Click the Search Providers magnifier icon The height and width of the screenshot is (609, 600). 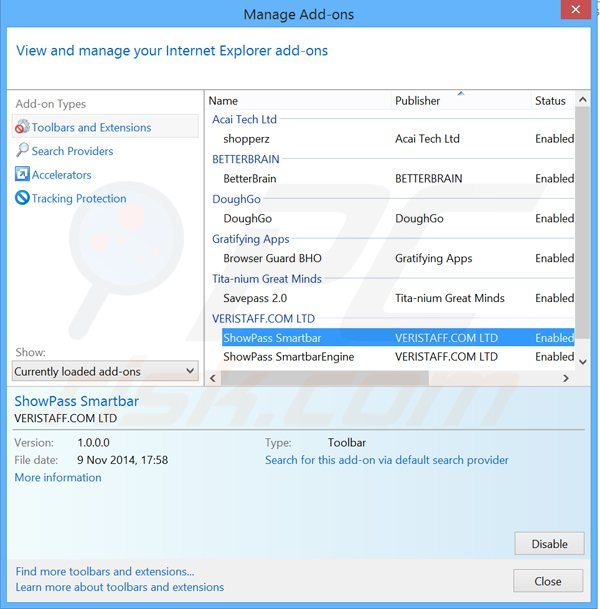pyautogui.click(x=22, y=151)
